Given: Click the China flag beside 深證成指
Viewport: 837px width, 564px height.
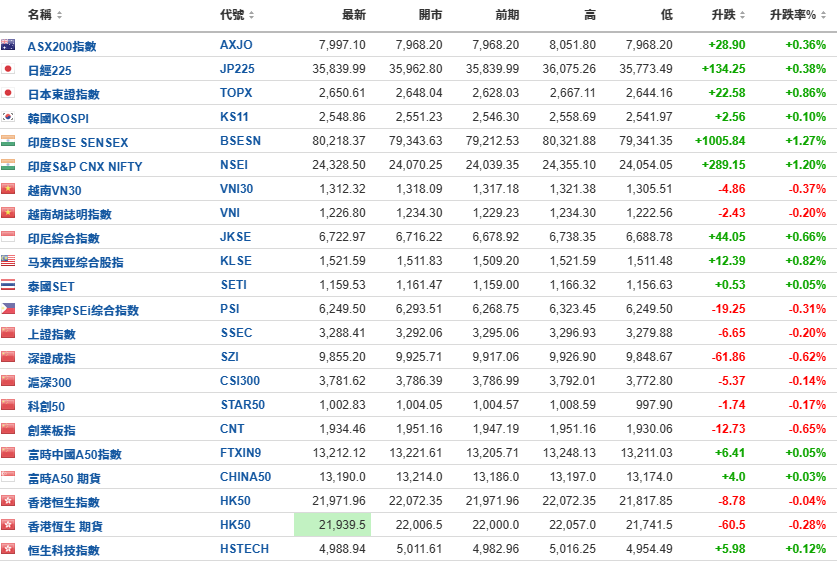Looking at the screenshot, I should tap(8, 357).
